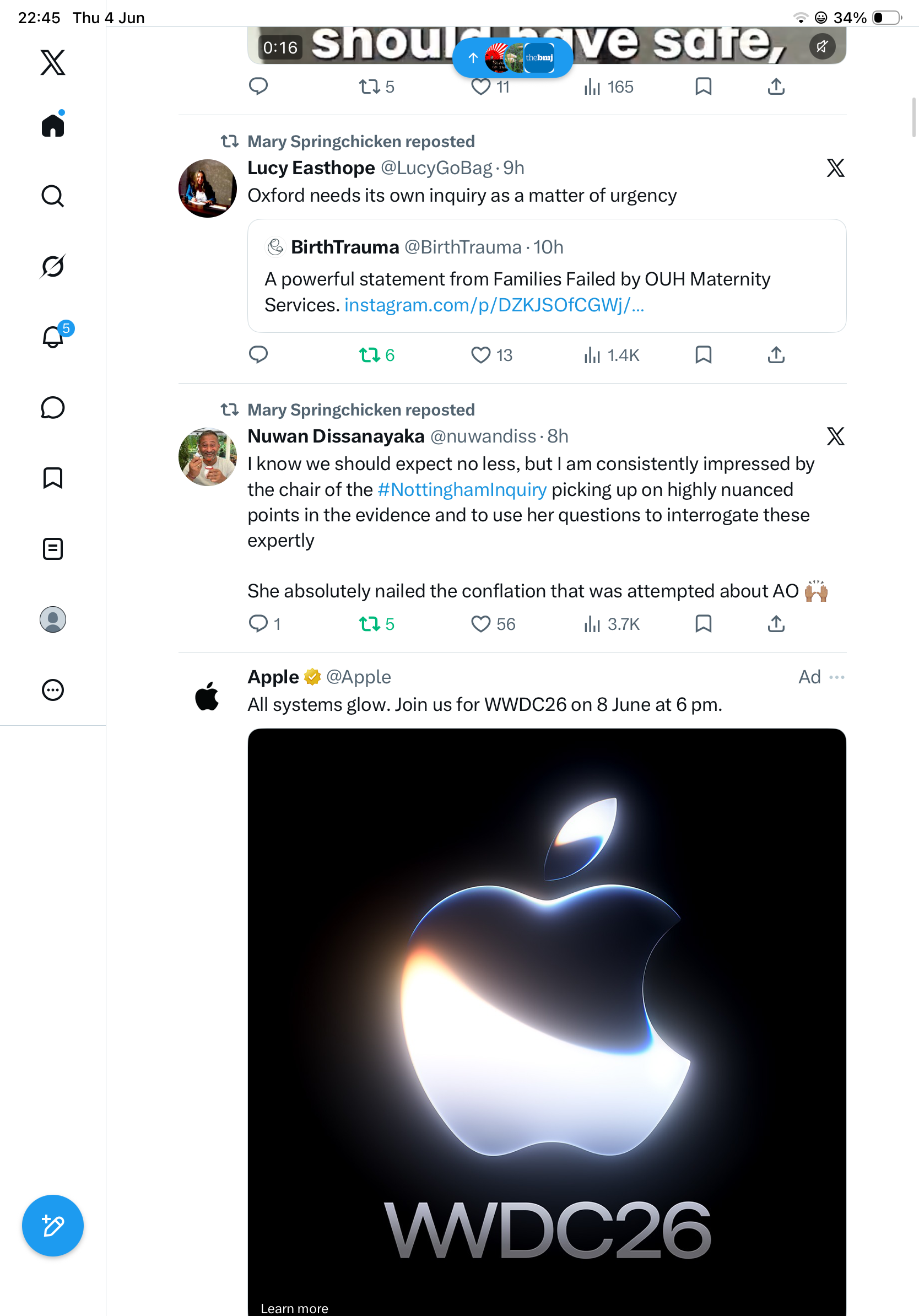Screen dimensions: 919x1316
Task: Open the three-dot menu on Apple ad
Action: (x=836, y=677)
